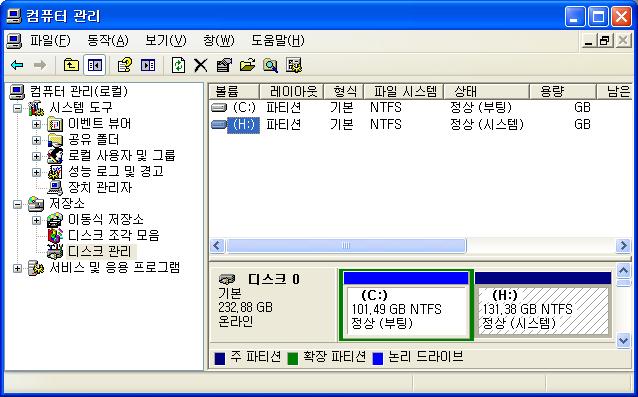Screen dimensions: 638x397
Task: Open the 파일(F) menu
Action: click(50, 41)
